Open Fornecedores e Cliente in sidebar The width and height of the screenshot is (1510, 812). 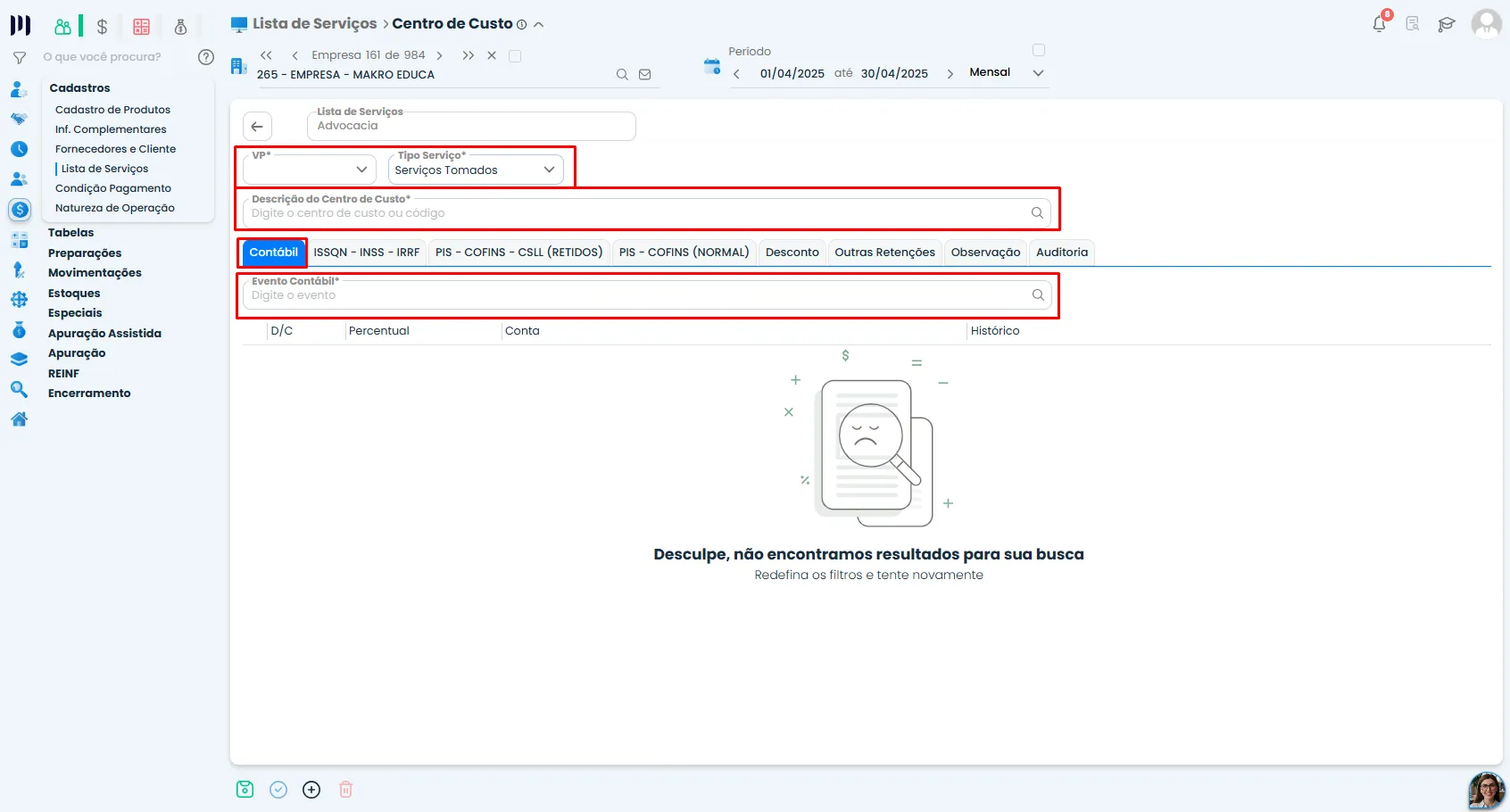pos(115,149)
